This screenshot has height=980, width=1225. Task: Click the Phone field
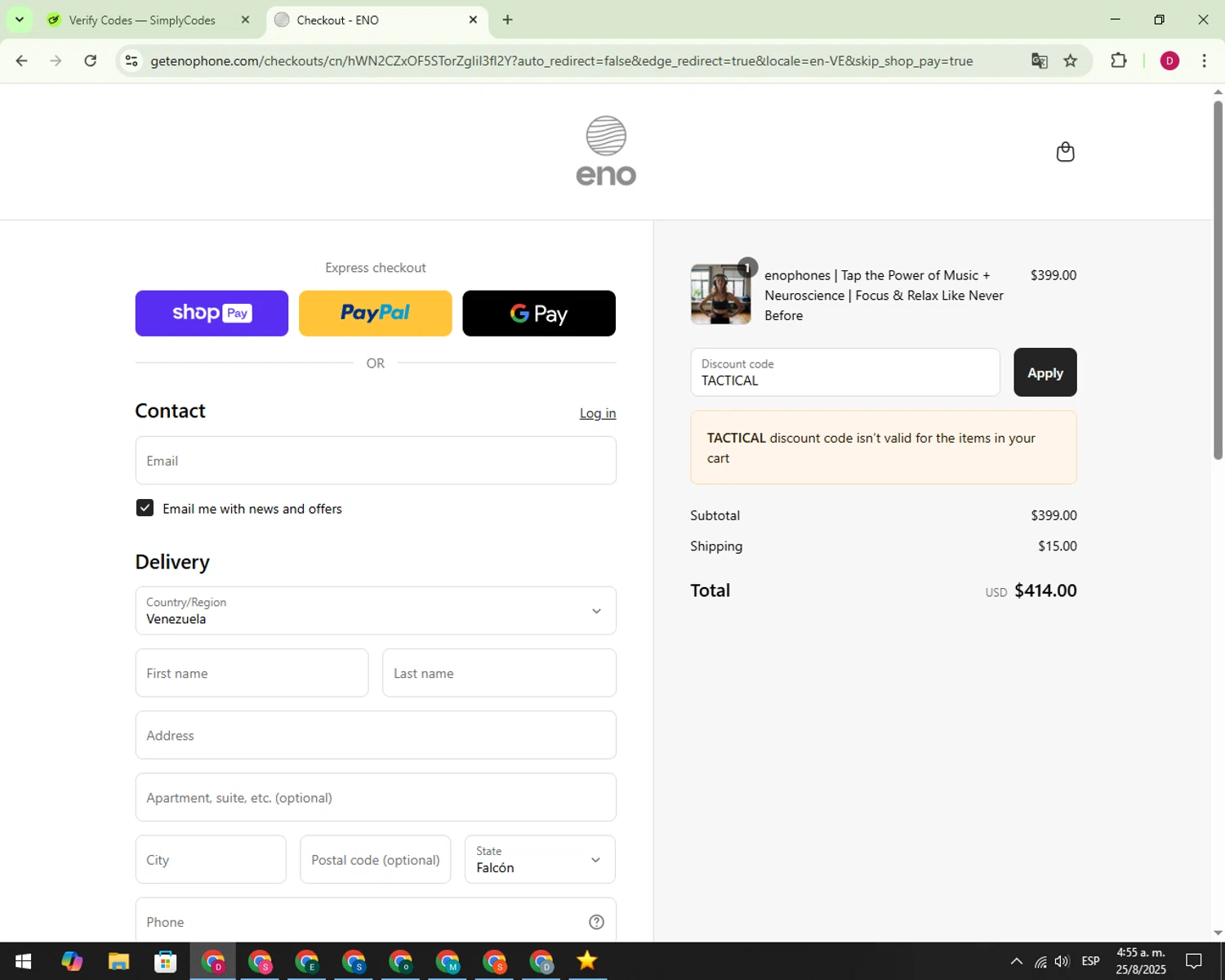pos(376,921)
